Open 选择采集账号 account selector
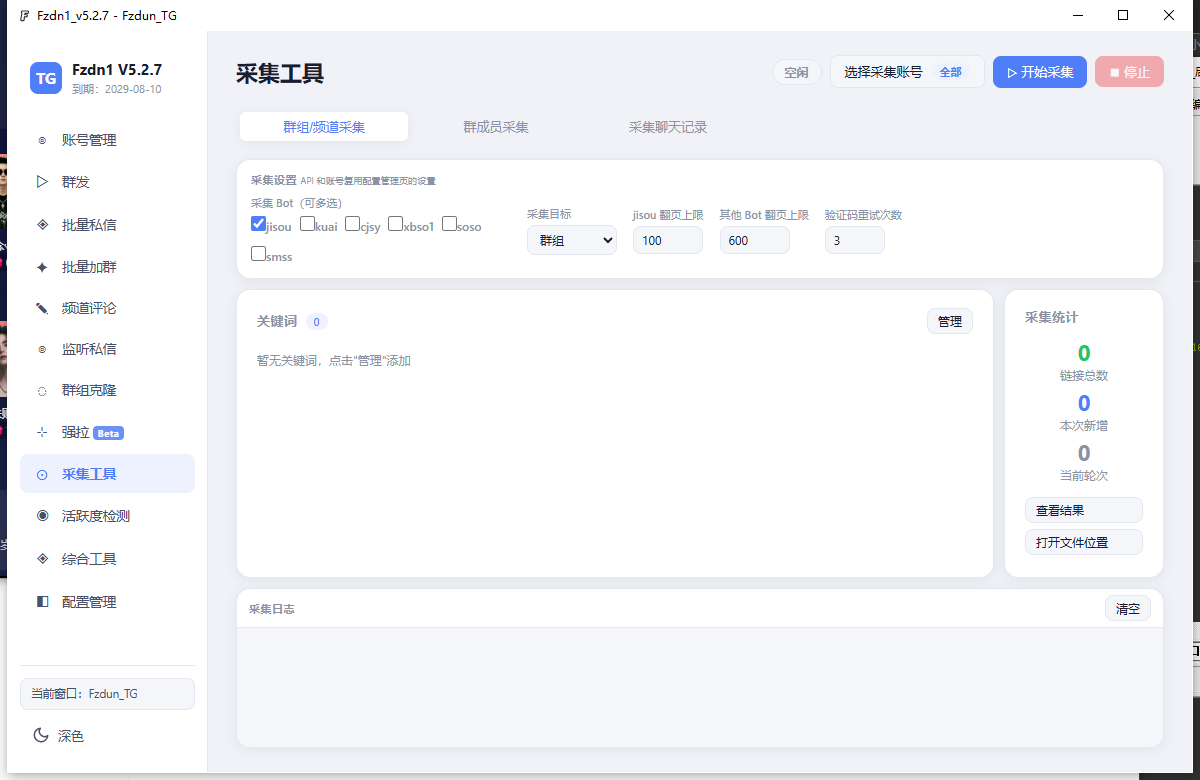1200x780 pixels. tap(907, 72)
